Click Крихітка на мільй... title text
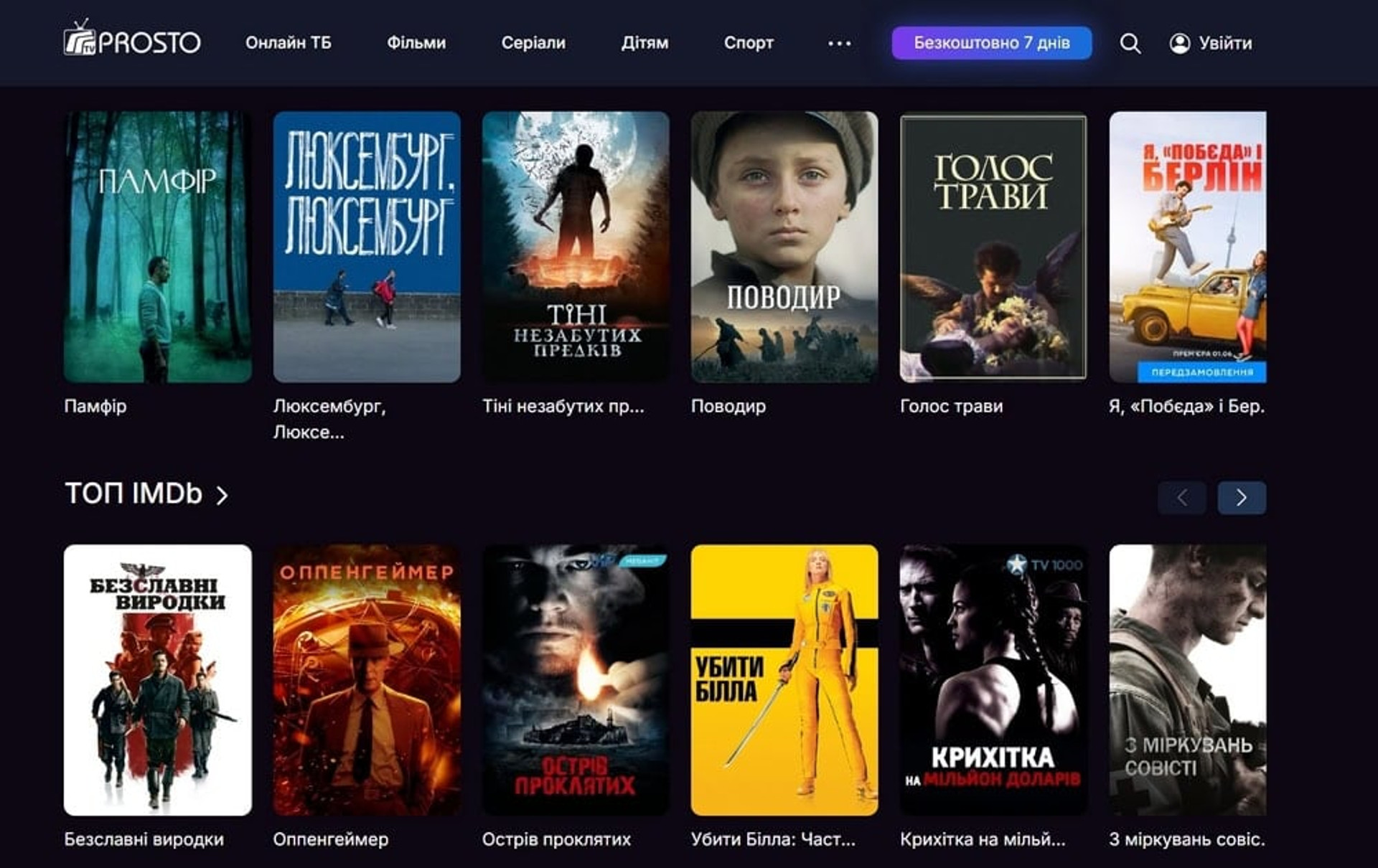This screenshot has height=868, width=1378. click(983, 839)
